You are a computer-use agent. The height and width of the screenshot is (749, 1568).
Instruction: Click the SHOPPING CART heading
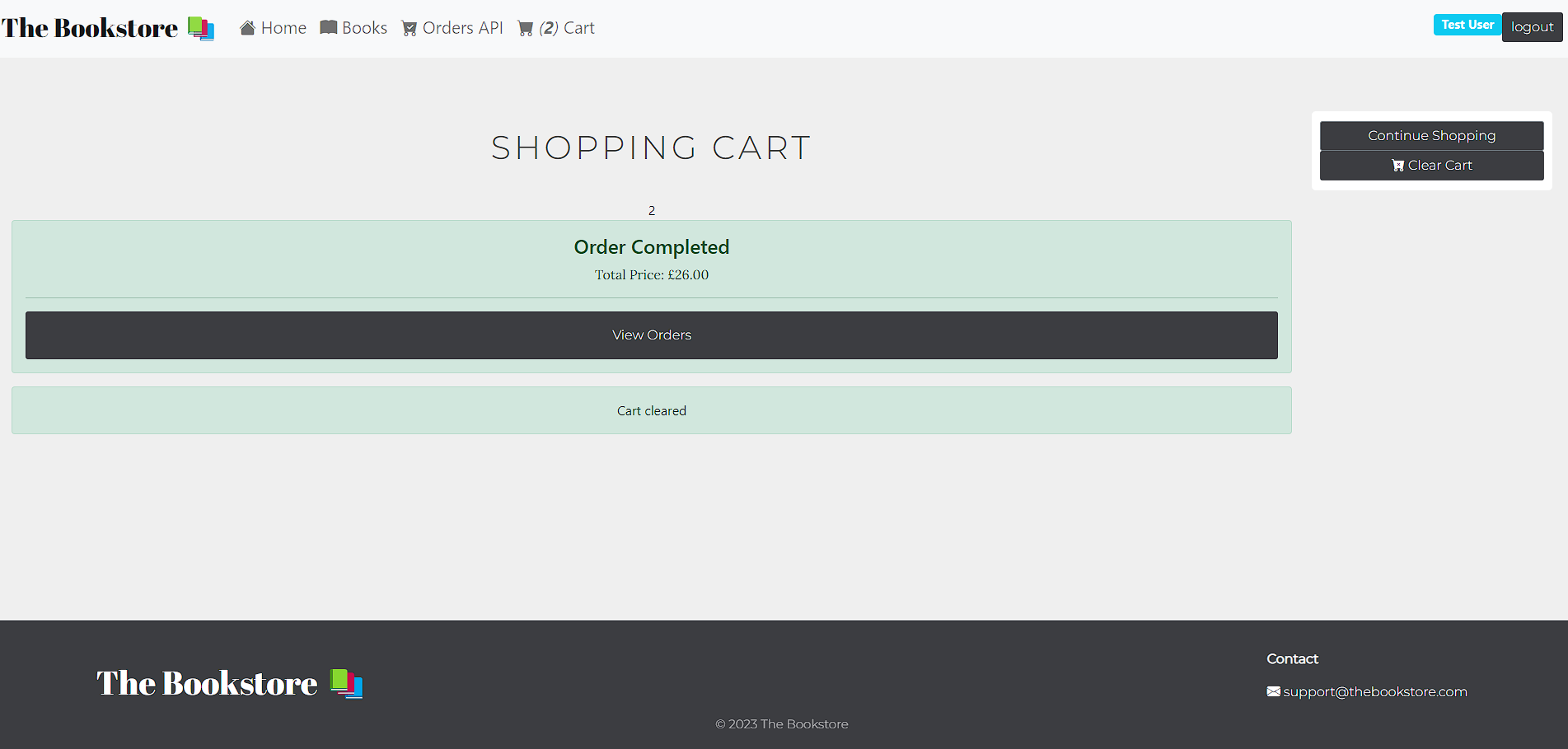coord(652,148)
